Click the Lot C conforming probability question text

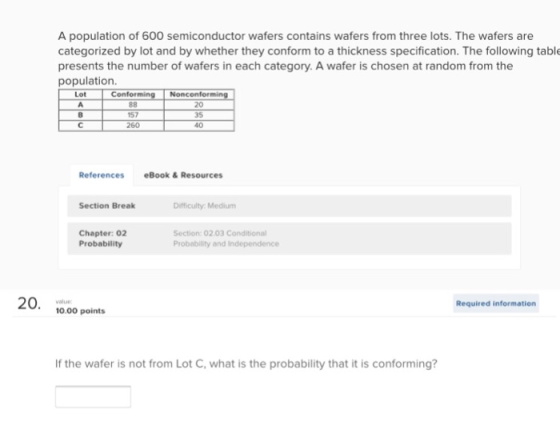[x=246, y=364]
